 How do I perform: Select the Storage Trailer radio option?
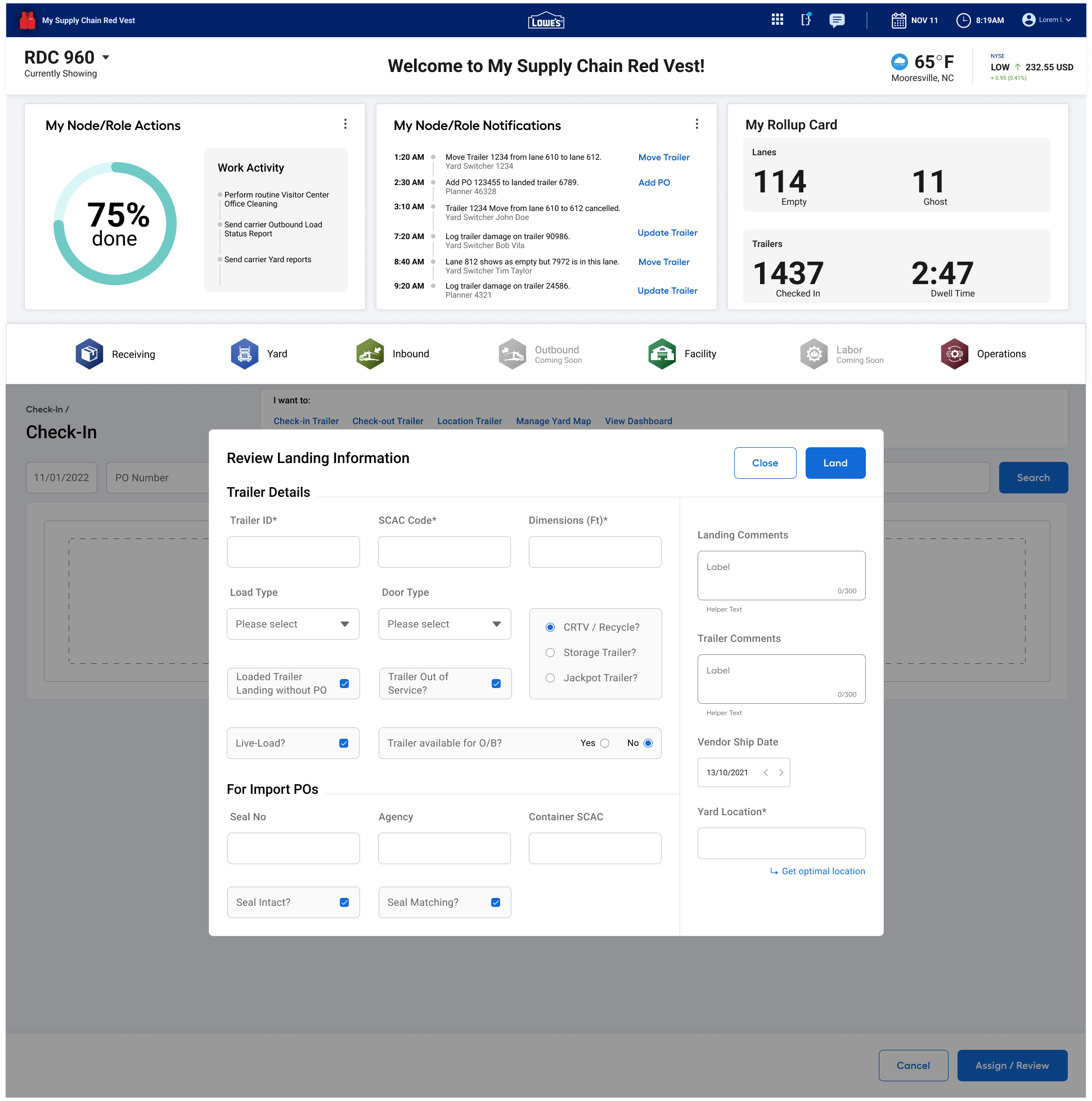point(550,653)
